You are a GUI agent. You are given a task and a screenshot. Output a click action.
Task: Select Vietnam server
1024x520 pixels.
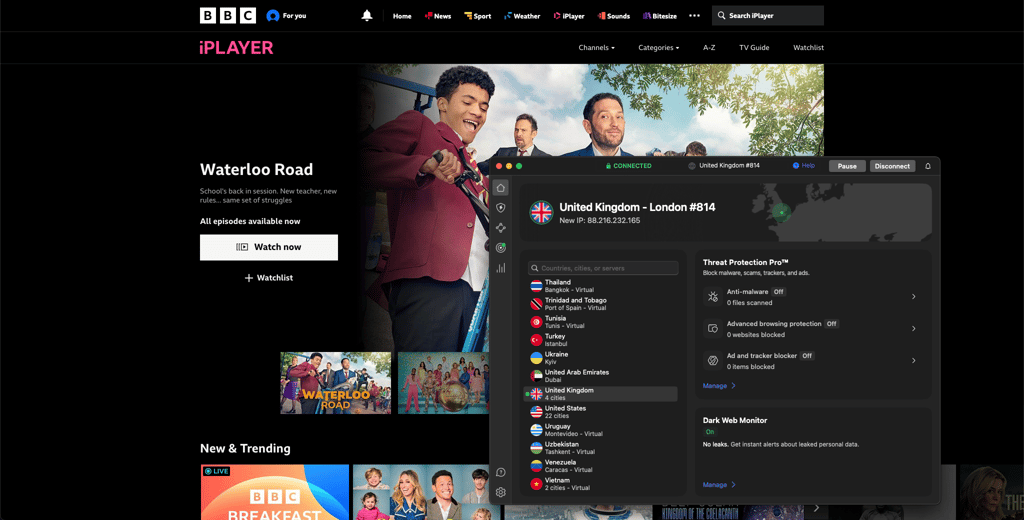tap(601, 483)
